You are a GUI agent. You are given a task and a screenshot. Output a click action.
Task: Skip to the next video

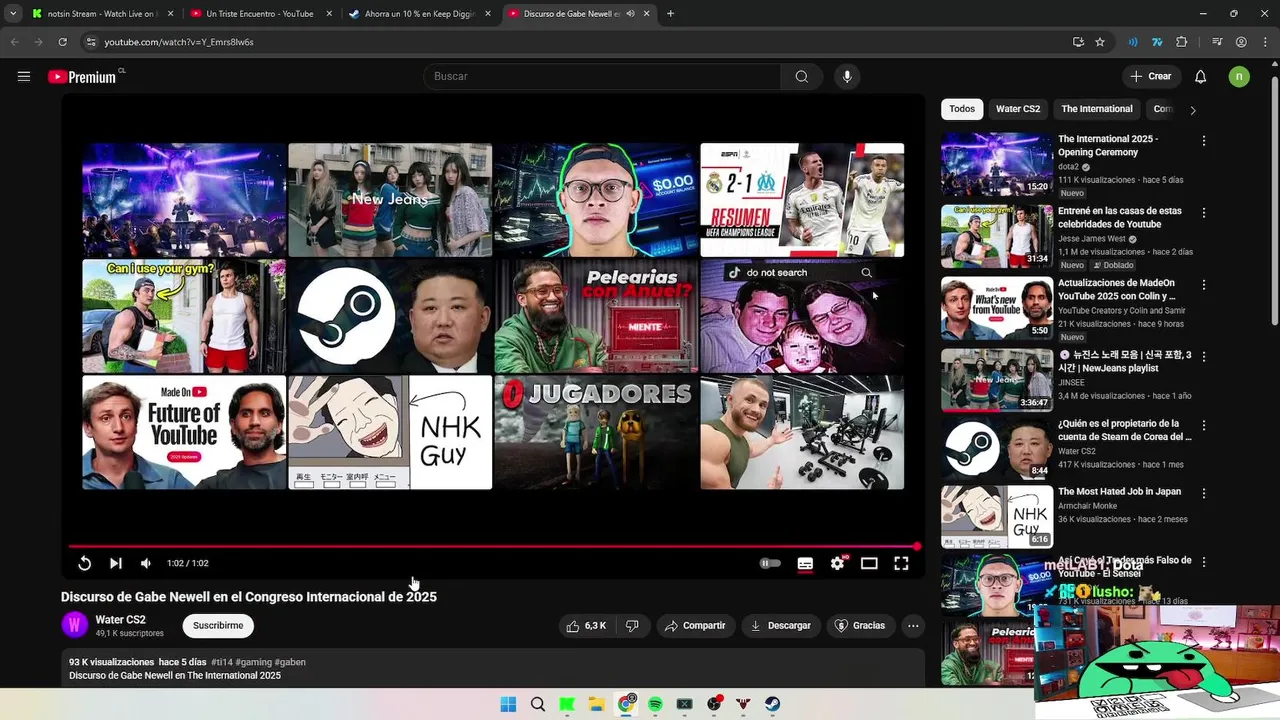pos(116,563)
